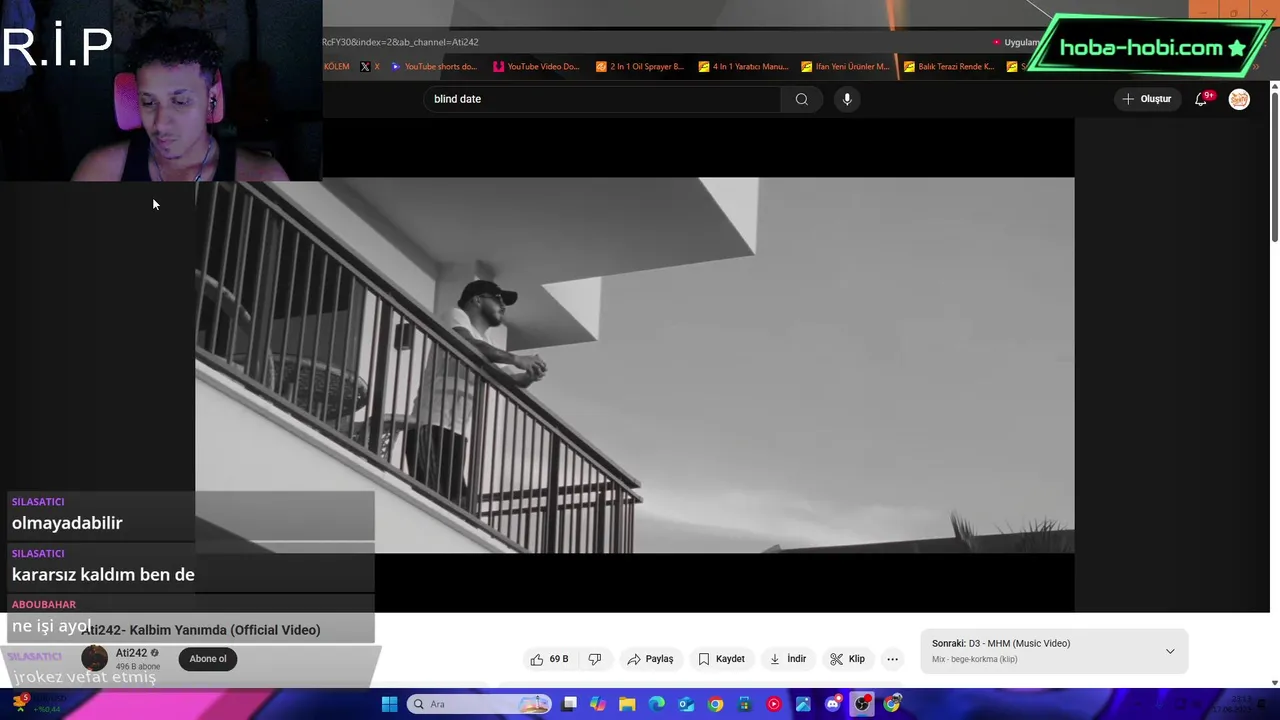This screenshot has height=720, width=1280.
Task: Open File Explorer from the taskbar
Action: (627, 704)
